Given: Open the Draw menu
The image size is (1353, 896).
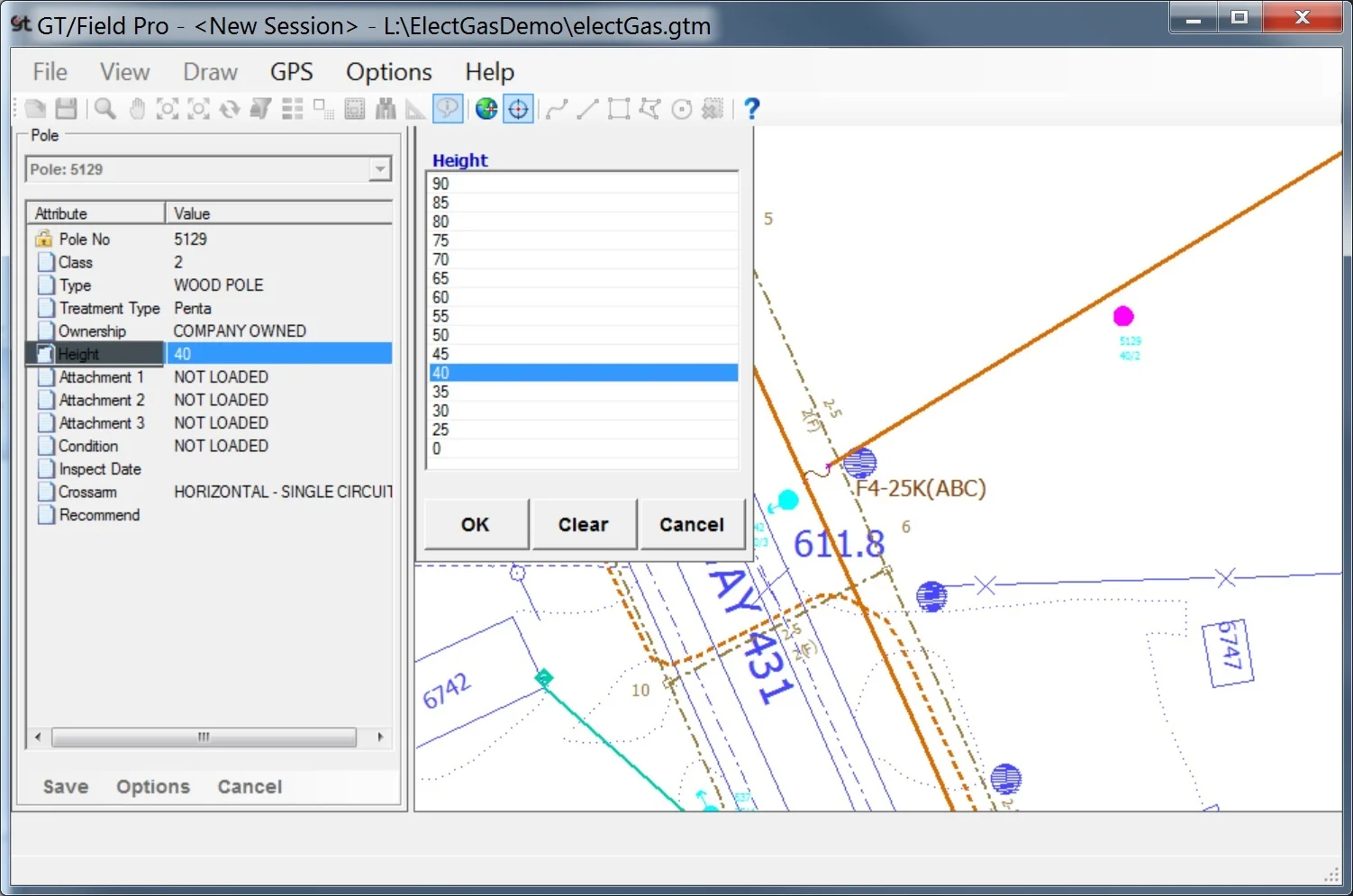Looking at the screenshot, I should point(210,72).
